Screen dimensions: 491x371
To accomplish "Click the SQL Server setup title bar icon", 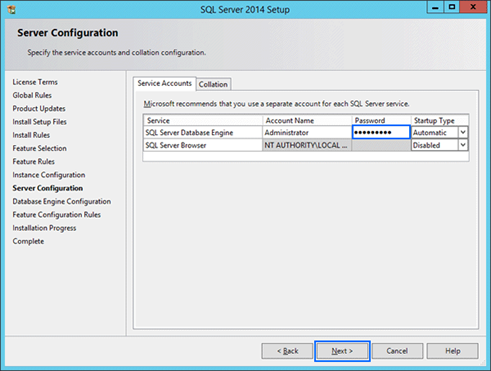I will pos(12,10).
